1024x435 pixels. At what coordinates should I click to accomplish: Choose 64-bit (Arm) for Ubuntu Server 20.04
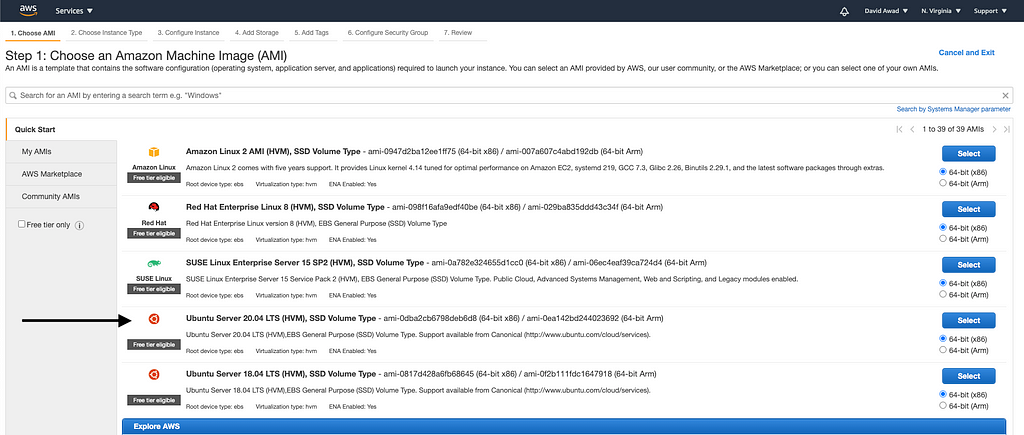coord(942,349)
